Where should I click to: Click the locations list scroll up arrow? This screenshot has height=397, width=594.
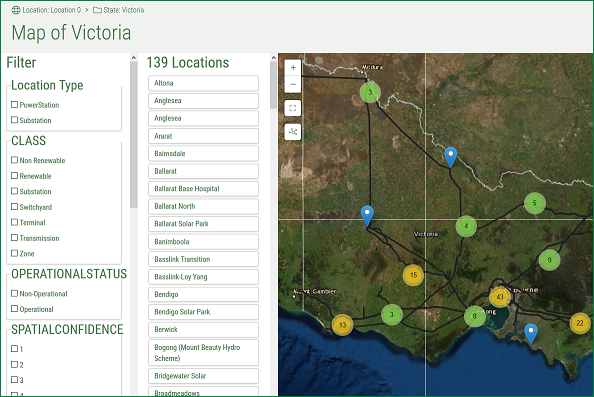274,58
